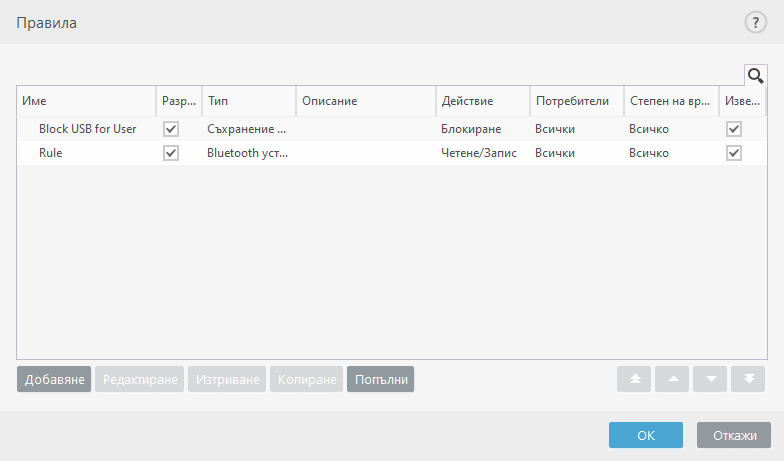Click the Четене/Запис action cell
The width and height of the screenshot is (784, 461).
(479, 153)
